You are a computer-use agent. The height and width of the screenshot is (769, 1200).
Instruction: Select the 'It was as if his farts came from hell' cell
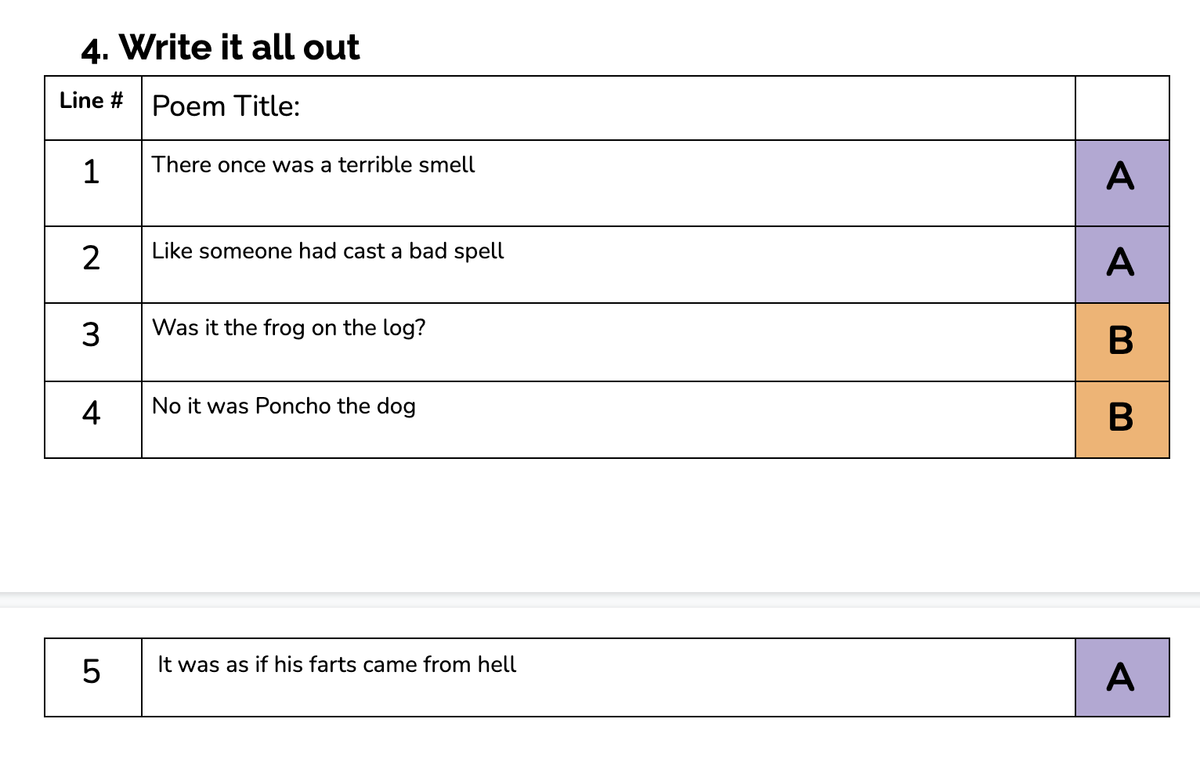608,677
